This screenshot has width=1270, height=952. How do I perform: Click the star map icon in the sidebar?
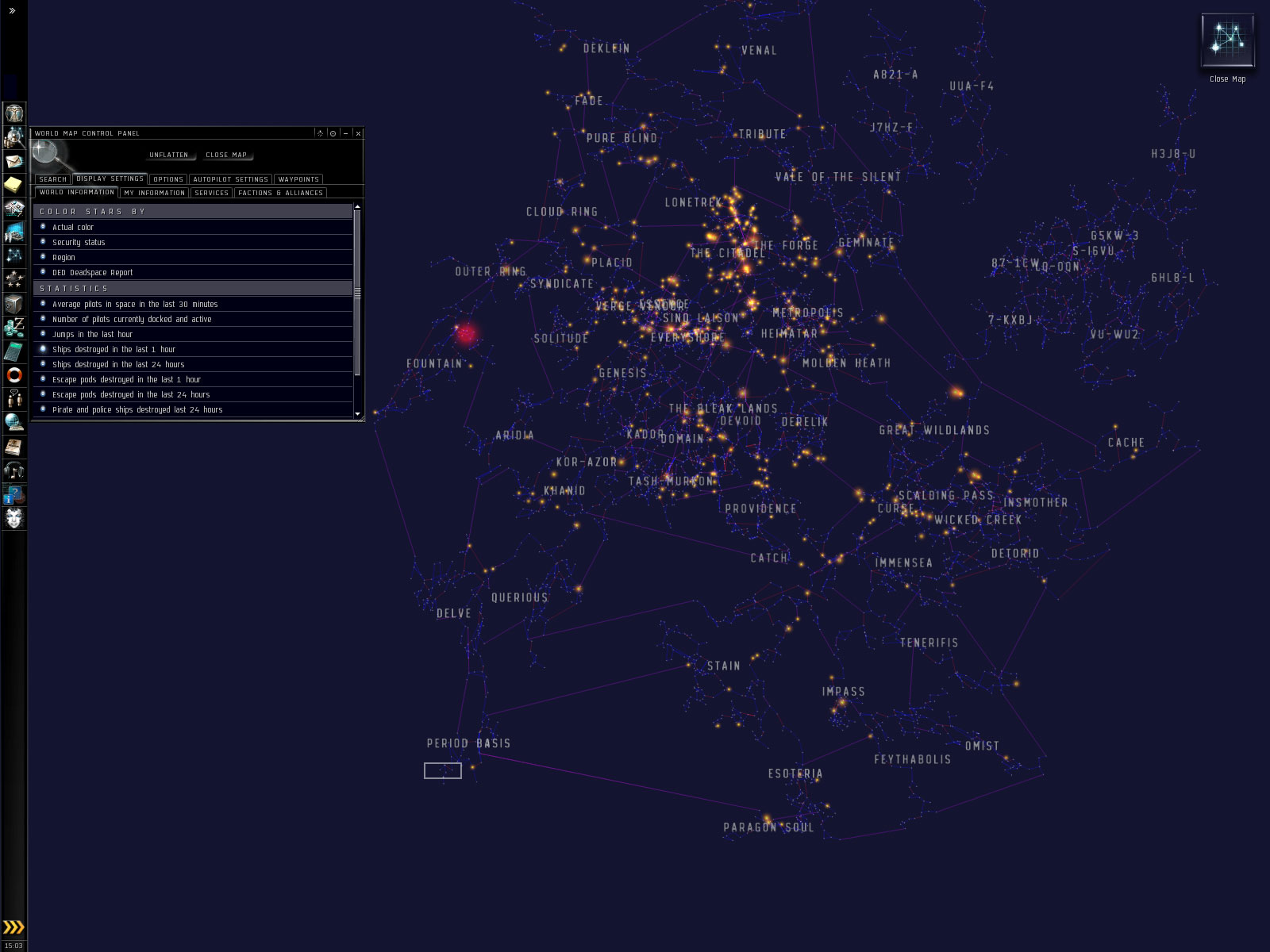click(14, 256)
